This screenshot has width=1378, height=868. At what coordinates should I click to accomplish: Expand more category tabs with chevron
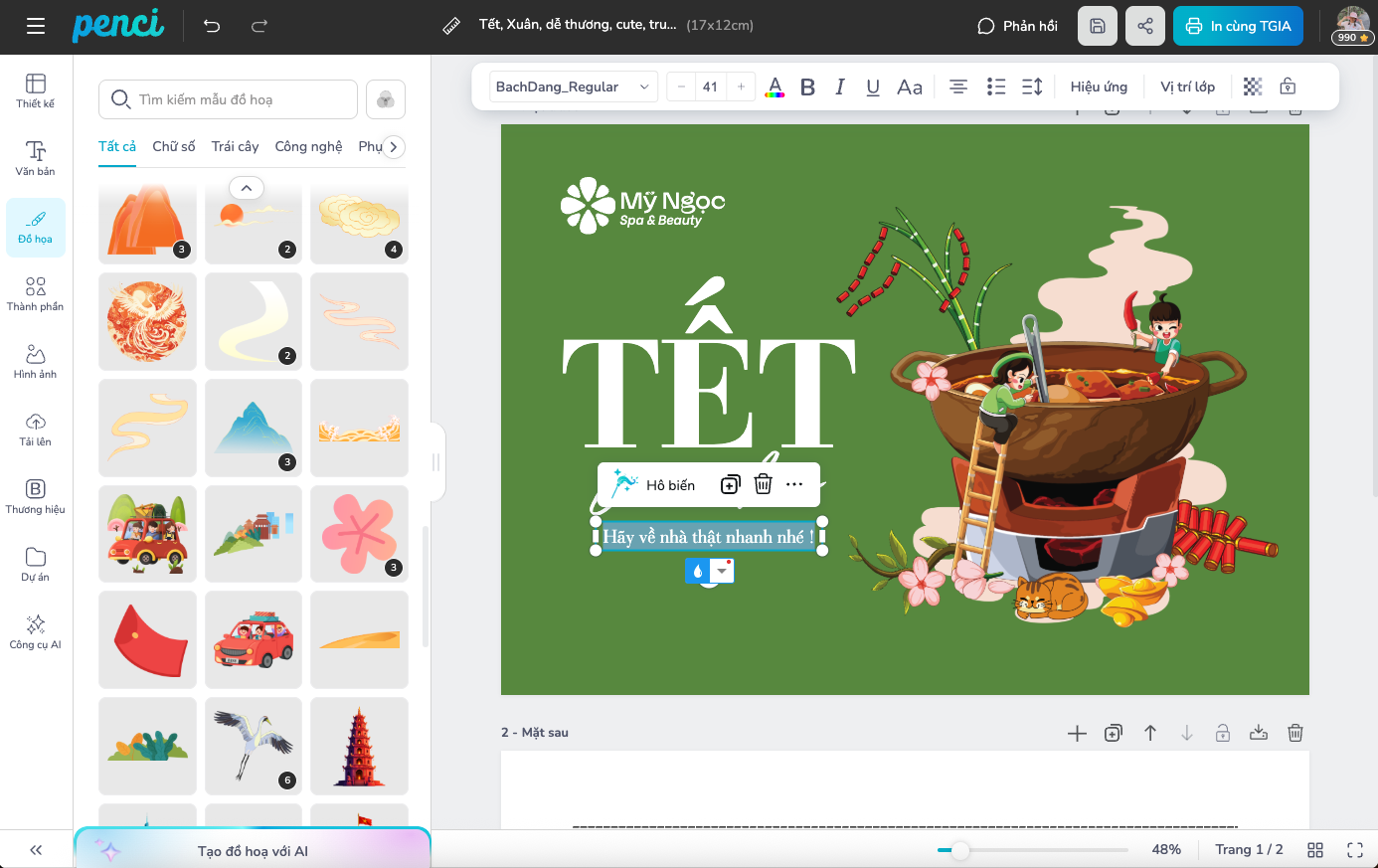[x=394, y=147]
